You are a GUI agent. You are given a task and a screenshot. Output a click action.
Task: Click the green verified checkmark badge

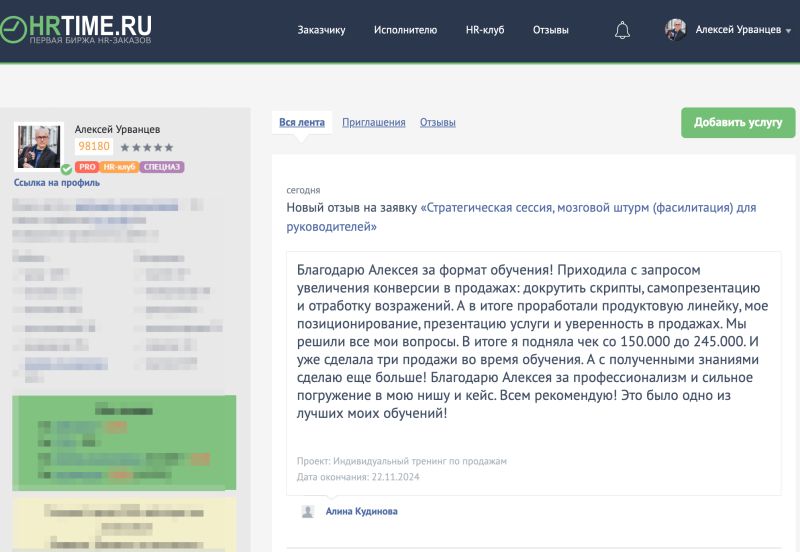coord(66,169)
